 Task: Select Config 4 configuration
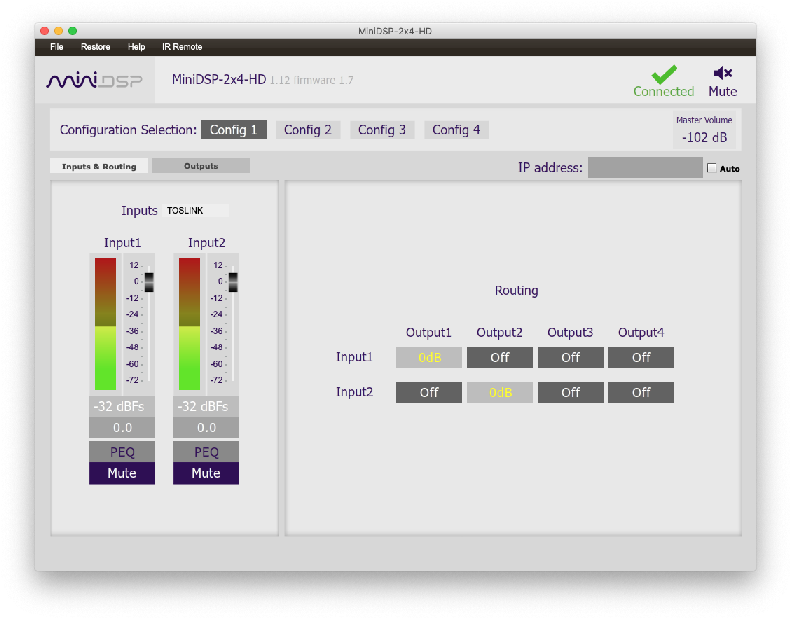(456, 130)
